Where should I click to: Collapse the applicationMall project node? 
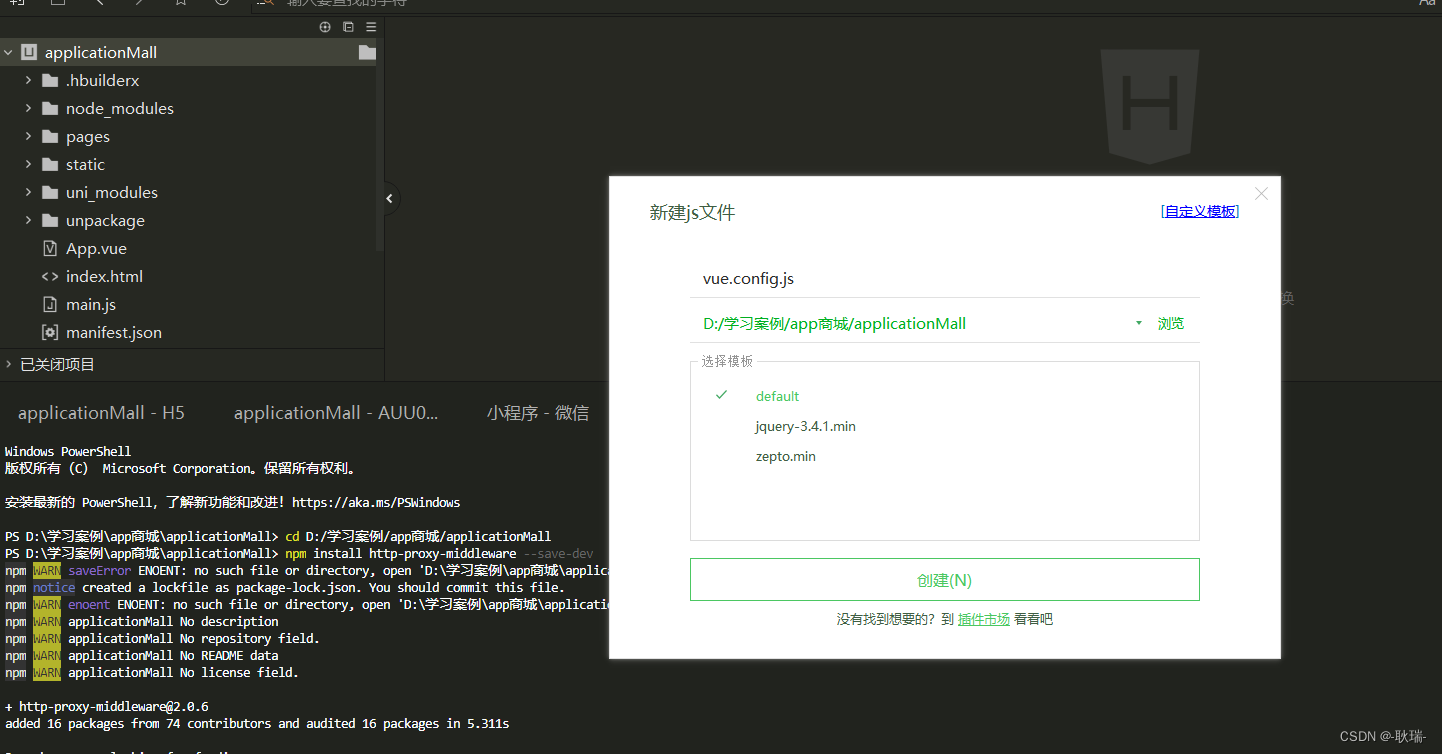pos(8,51)
